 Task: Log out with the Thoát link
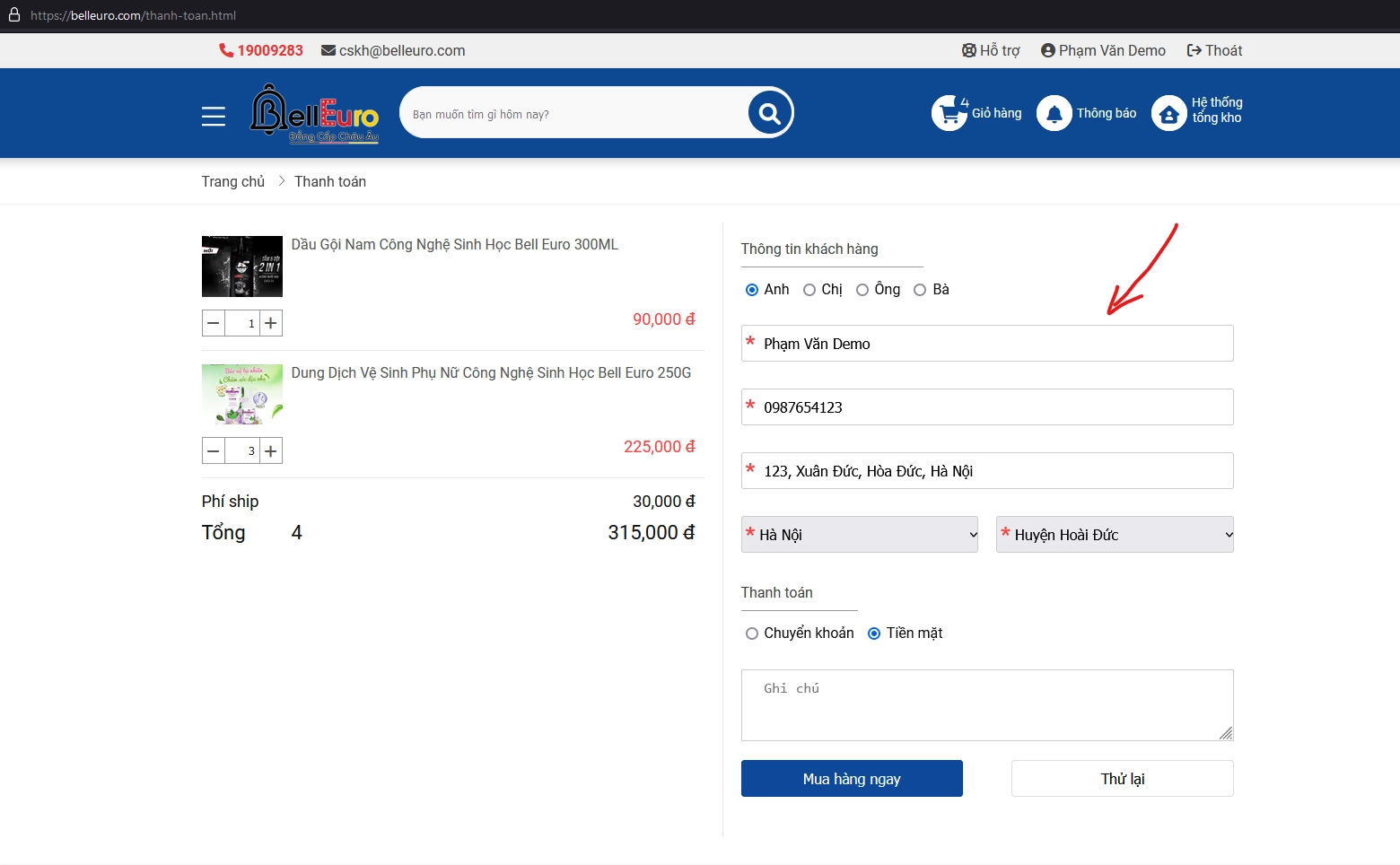(1214, 50)
